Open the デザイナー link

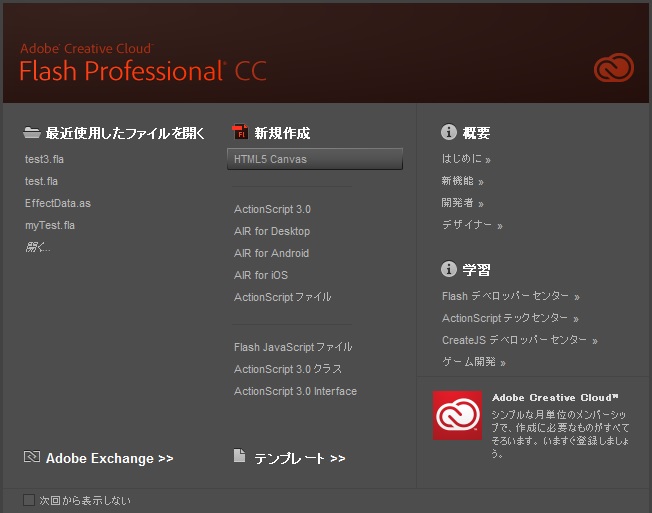tap(472, 225)
